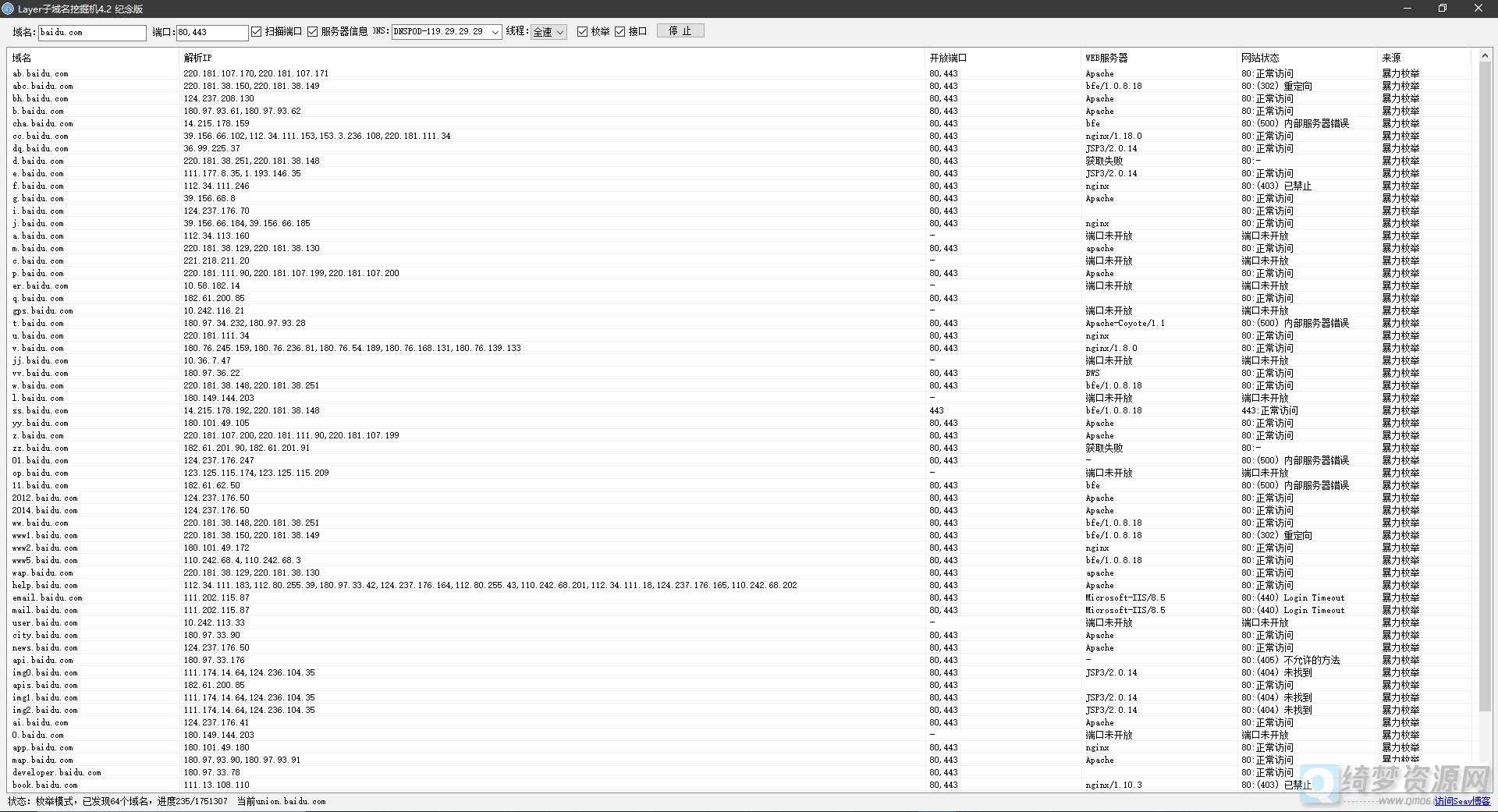This screenshot has height=812, width=1498.
Task: Select the mail.baidu.com row
Action: (x=741, y=610)
